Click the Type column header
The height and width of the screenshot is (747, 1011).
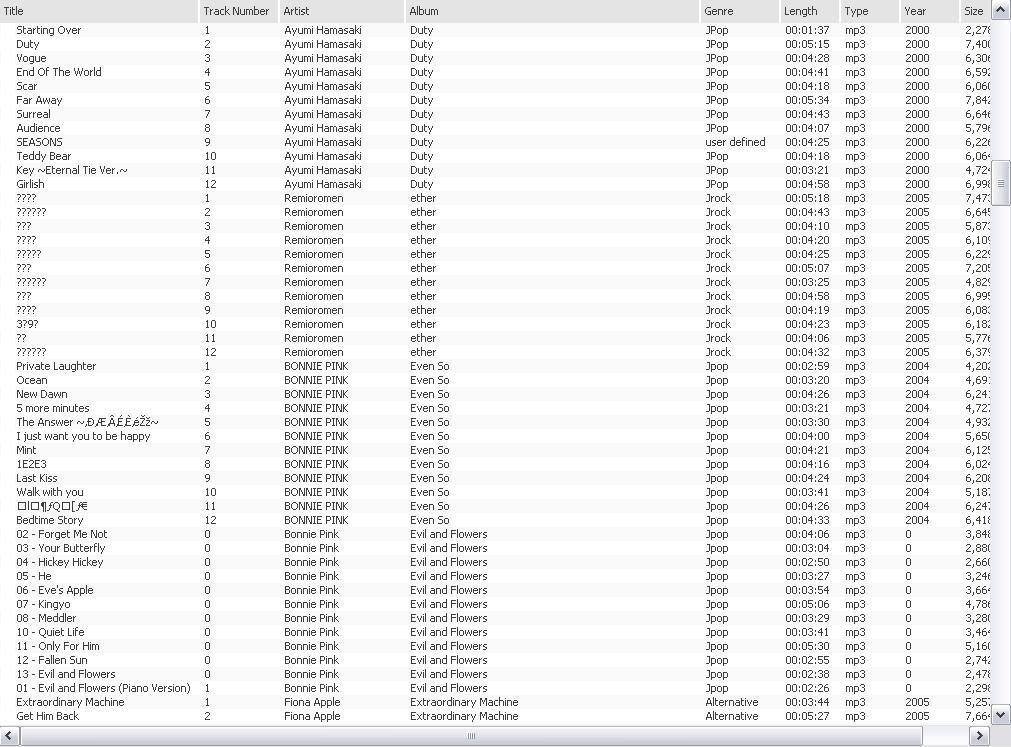pyautogui.click(x=869, y=11)
